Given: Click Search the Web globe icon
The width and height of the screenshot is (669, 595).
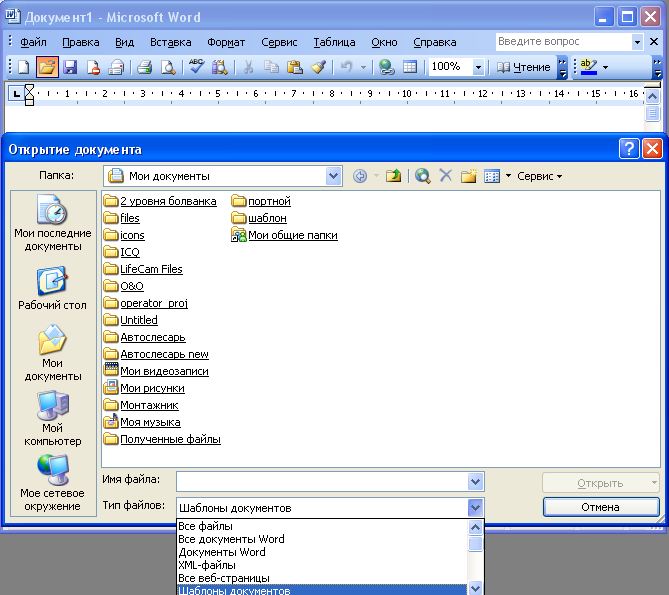Looking at the screenshot, I should [422, 176].
